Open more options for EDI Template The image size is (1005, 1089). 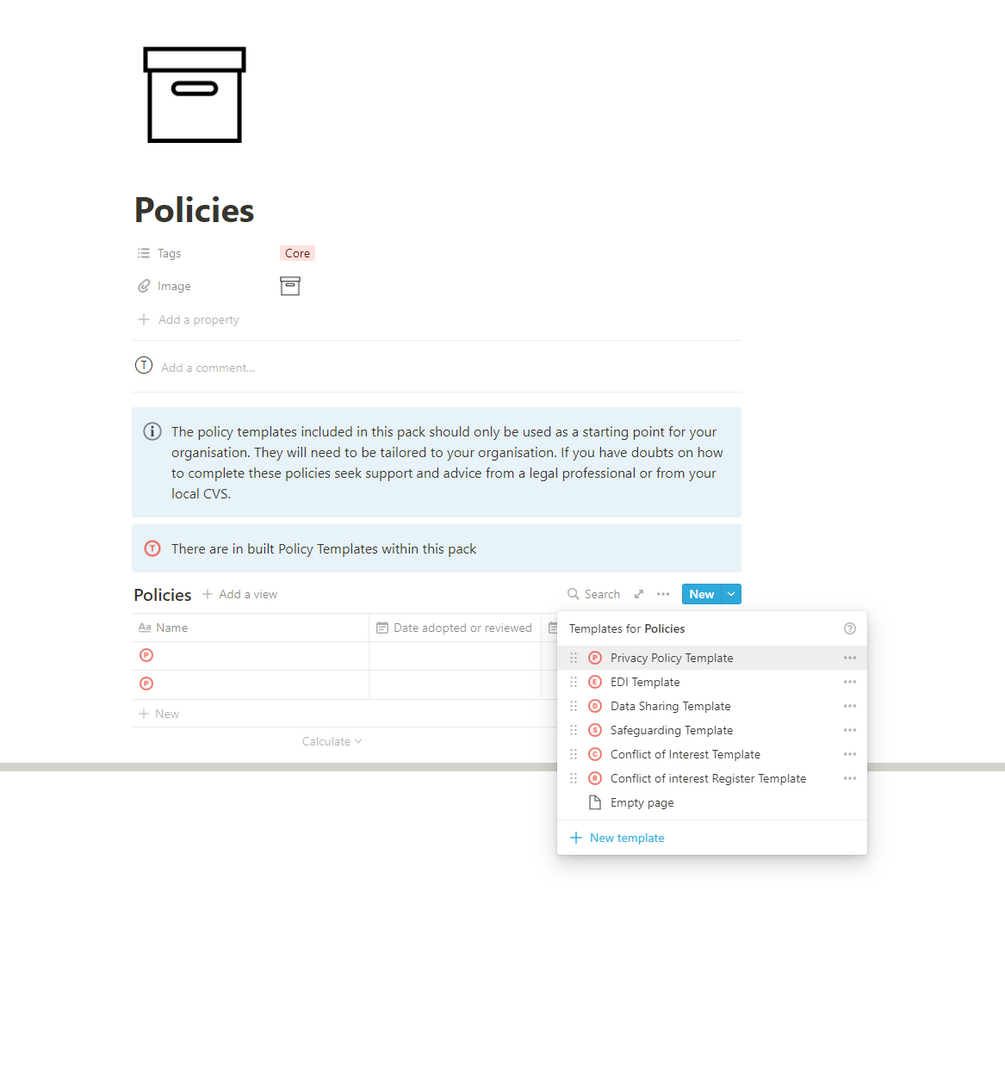[x=850, y=682]
